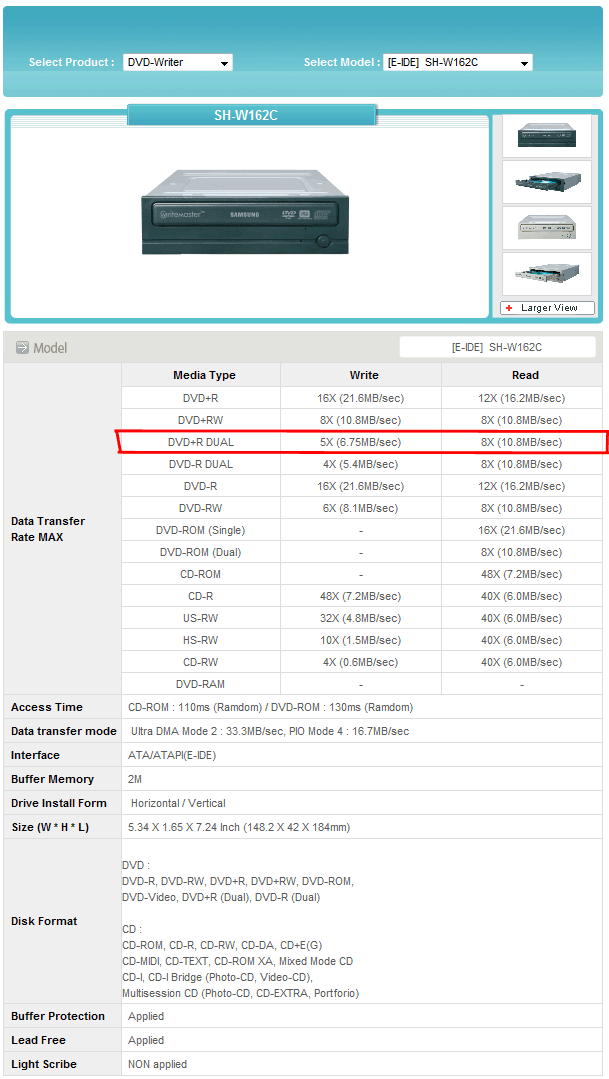Open the Select Product dropdown showing DVD-Writer
The width and height of the screenshot is (609, 1079).
(x=178, y=63)
